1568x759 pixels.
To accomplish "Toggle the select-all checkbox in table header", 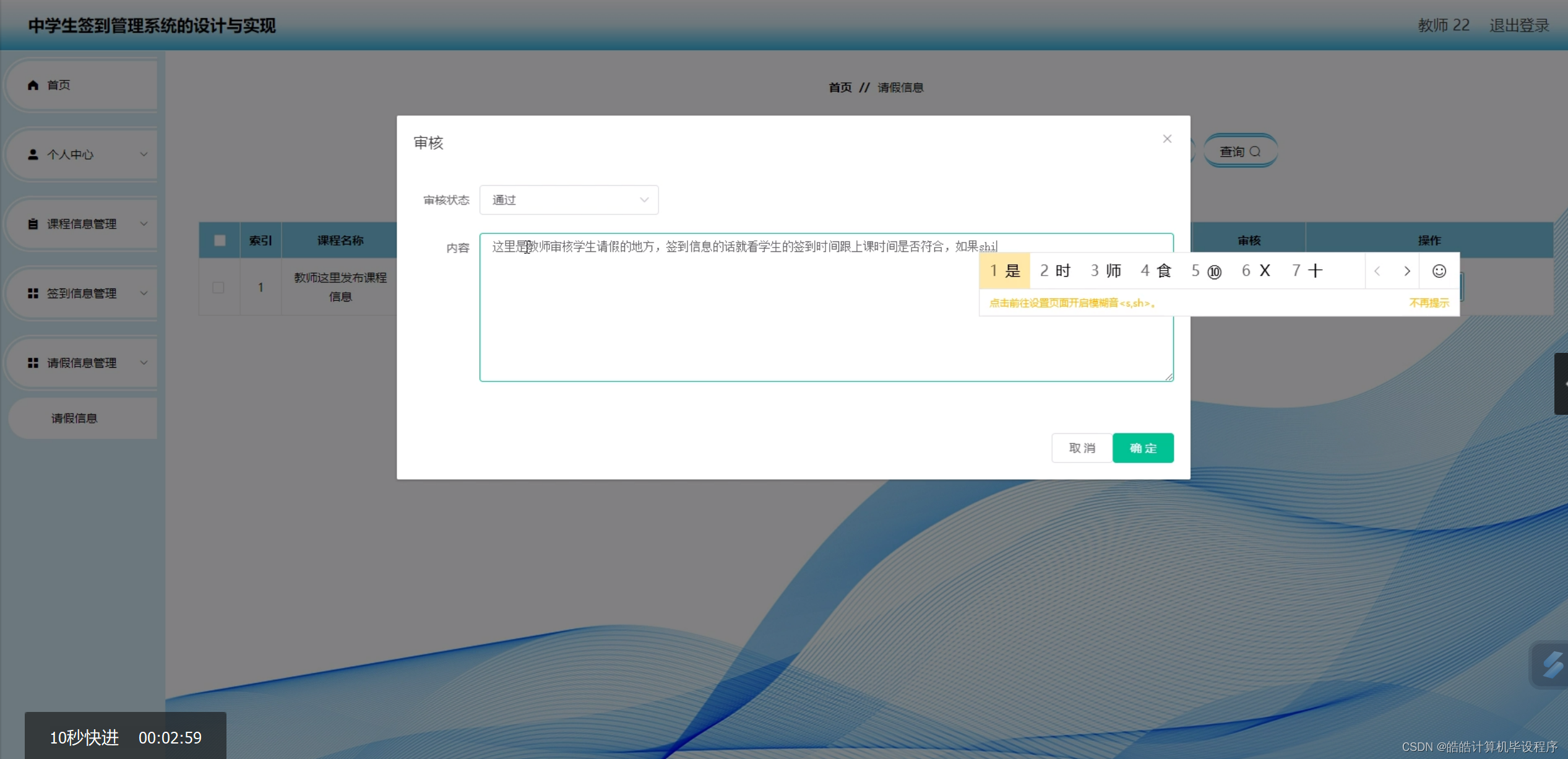I will [x=220, y=240].
